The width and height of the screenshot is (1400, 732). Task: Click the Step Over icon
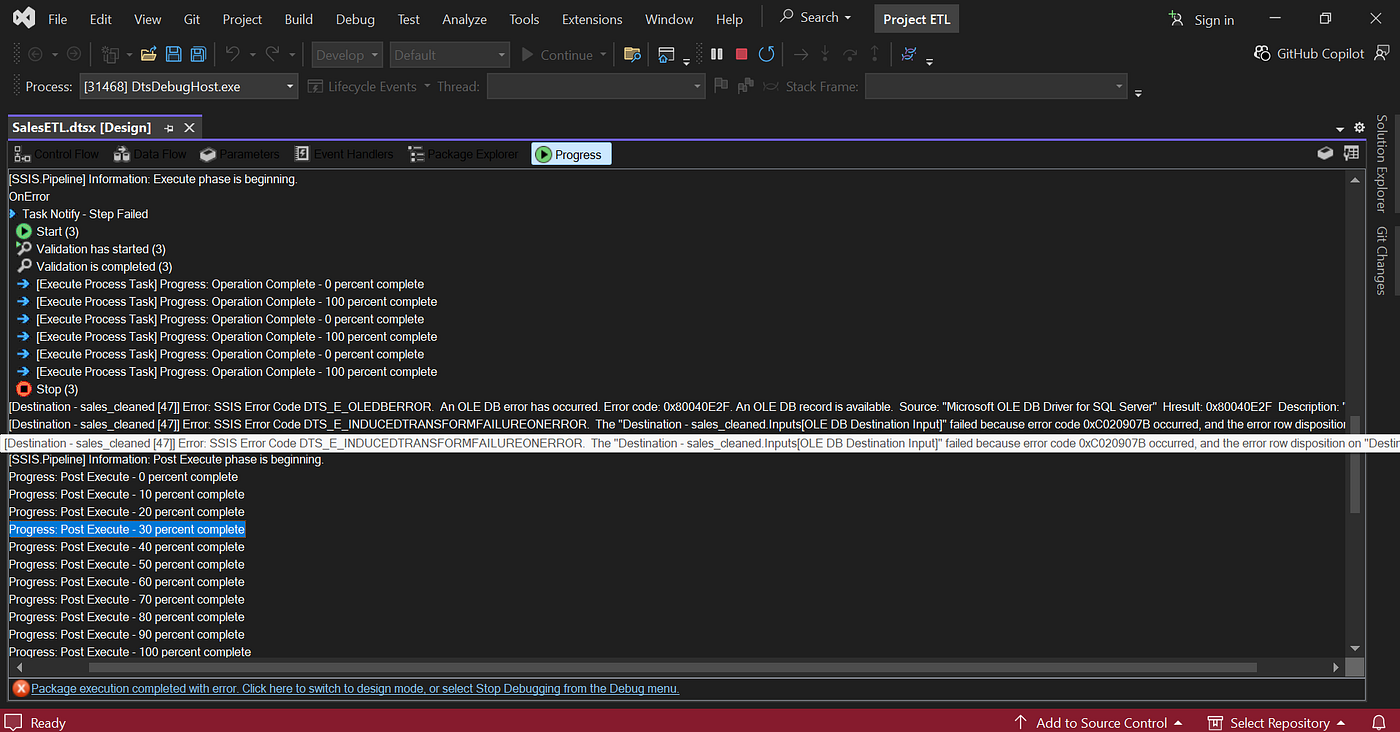(850, 55)
